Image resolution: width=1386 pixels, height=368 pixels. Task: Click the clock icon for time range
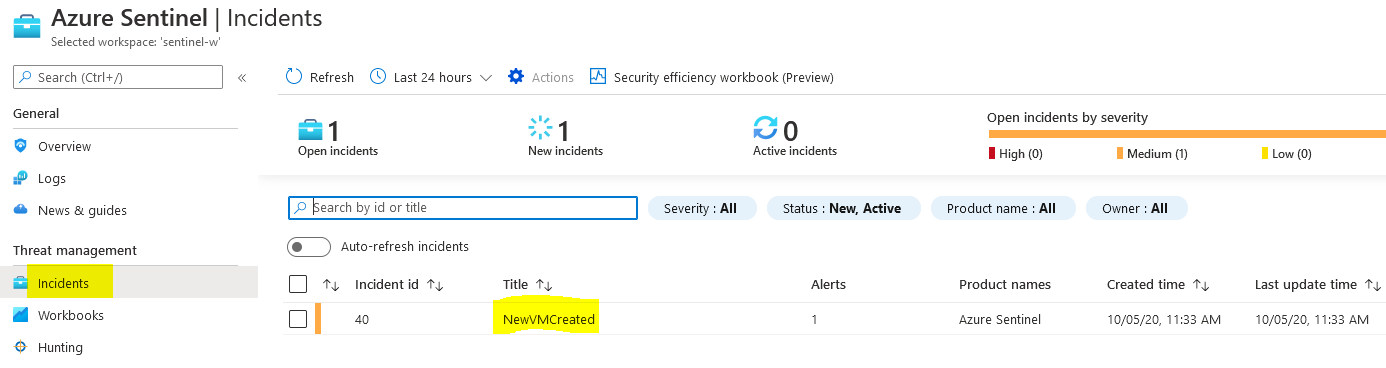378,77
